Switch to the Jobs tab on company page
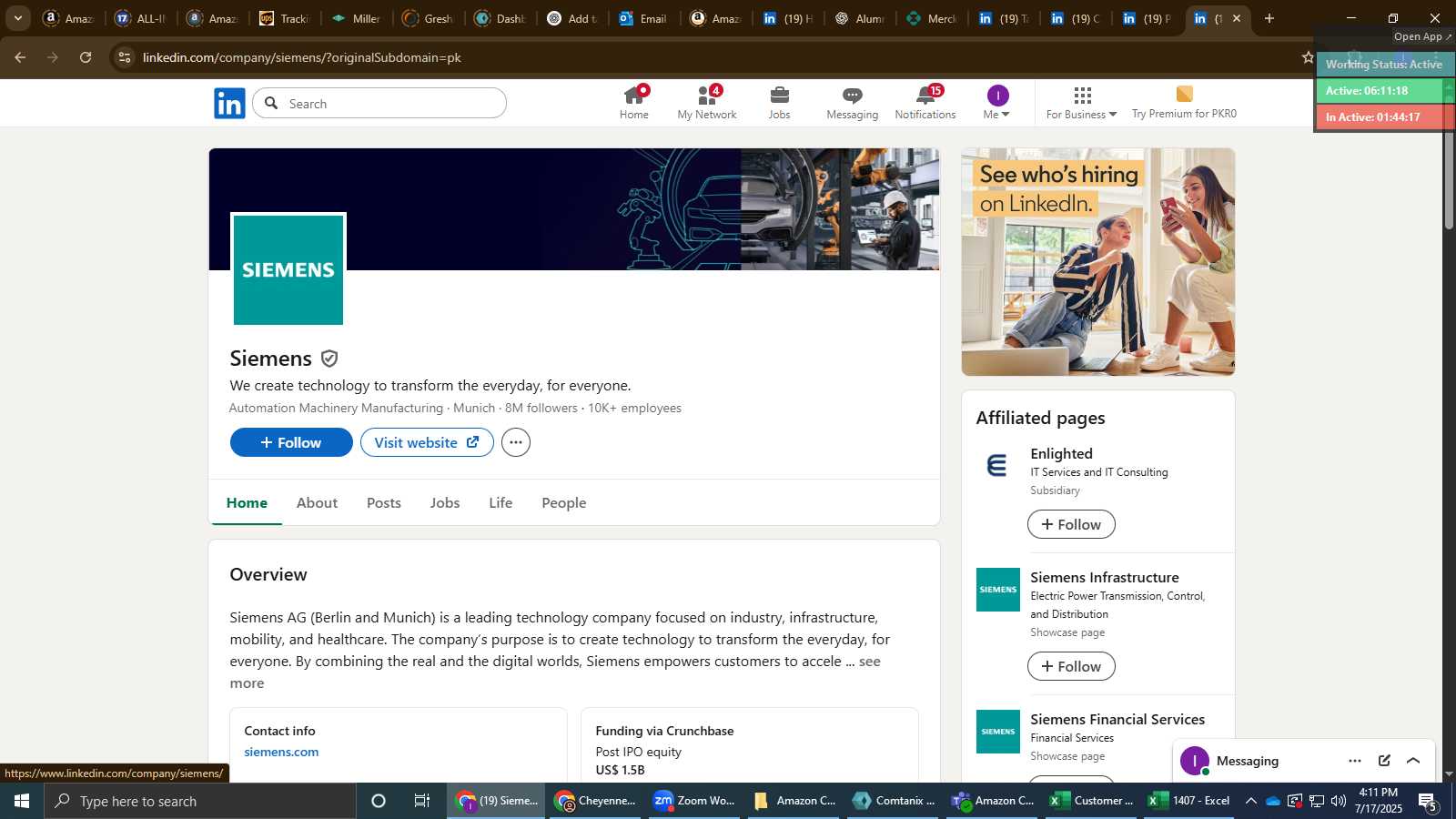 tap(445, 502)
